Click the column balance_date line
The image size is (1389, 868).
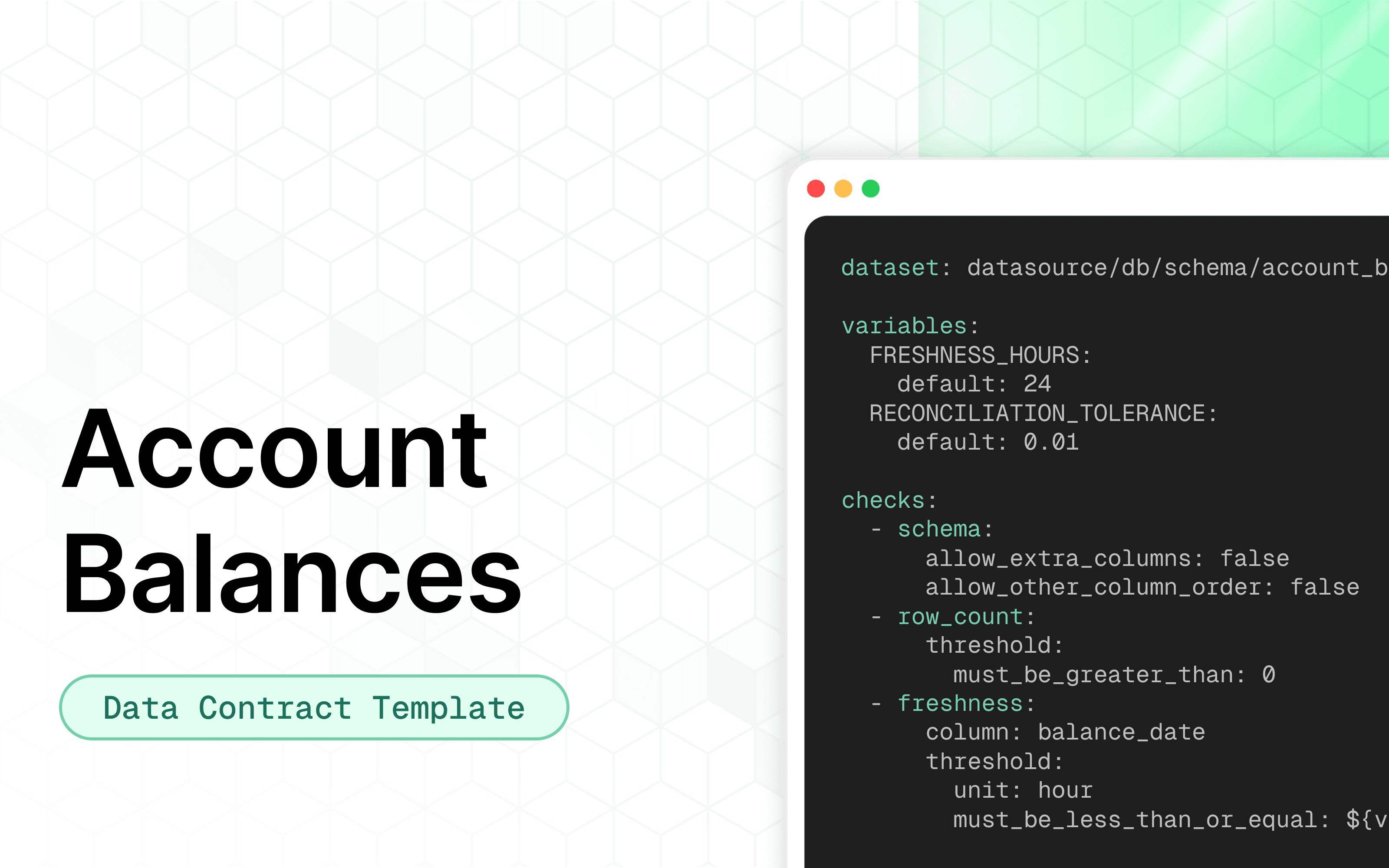(x=1065, y=732)
